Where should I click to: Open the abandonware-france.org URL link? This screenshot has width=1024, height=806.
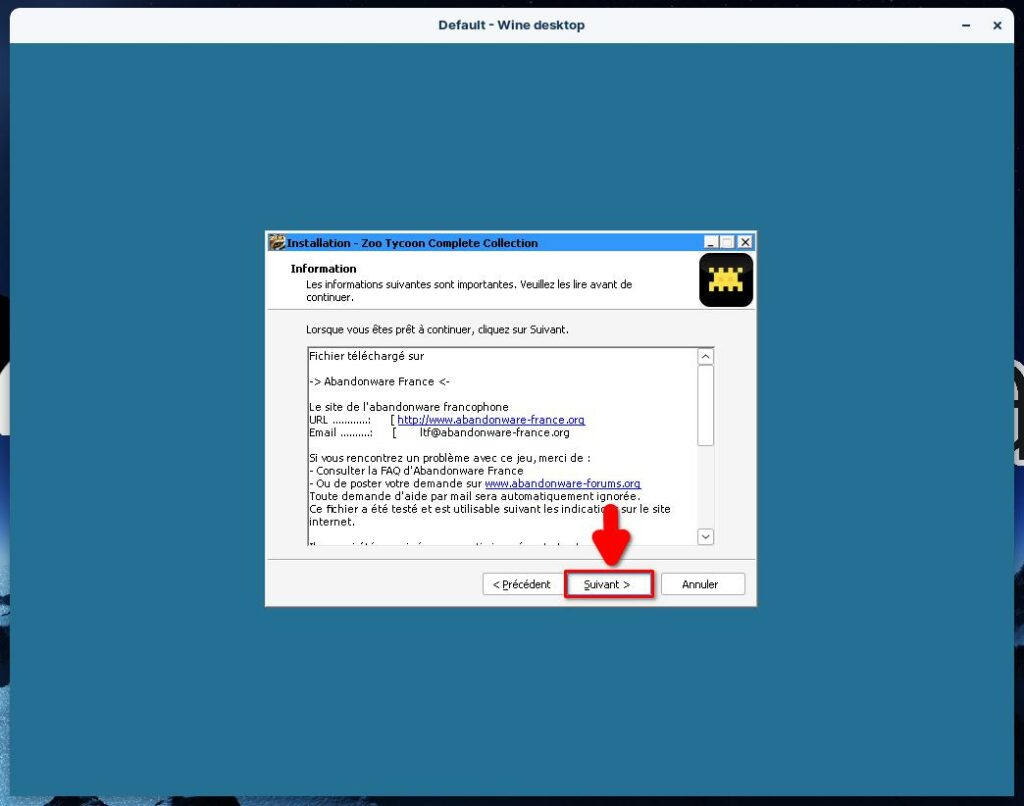pos(490,420)
